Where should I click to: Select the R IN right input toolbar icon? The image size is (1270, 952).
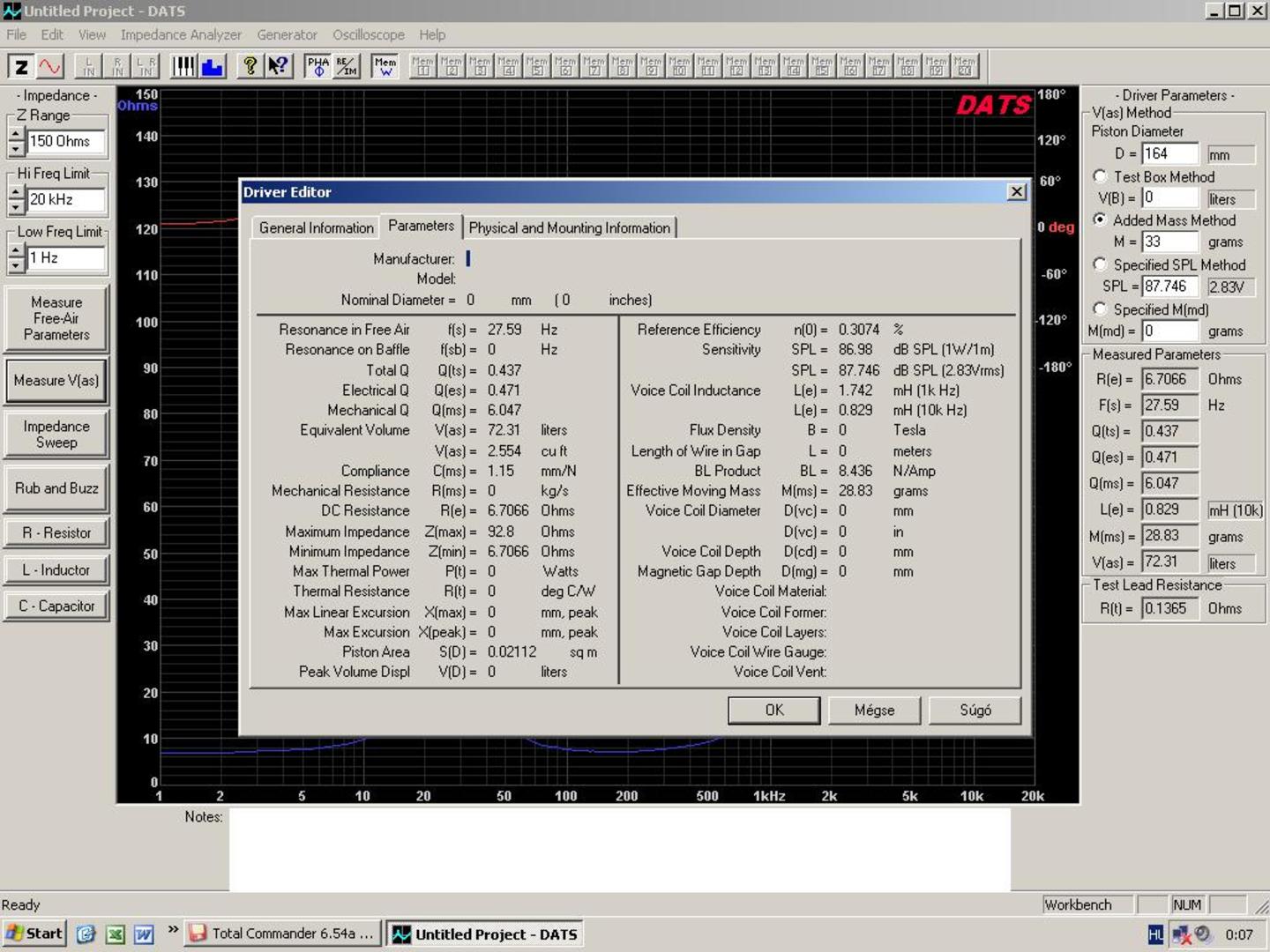pyautogui.click(x=117, y=67)
